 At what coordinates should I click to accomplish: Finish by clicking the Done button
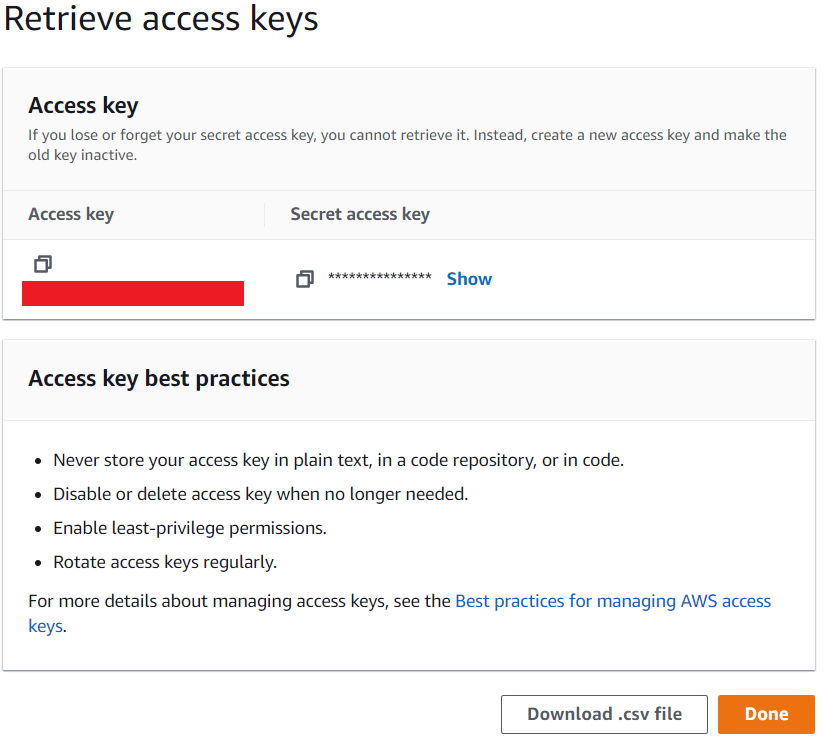(766, 714)
